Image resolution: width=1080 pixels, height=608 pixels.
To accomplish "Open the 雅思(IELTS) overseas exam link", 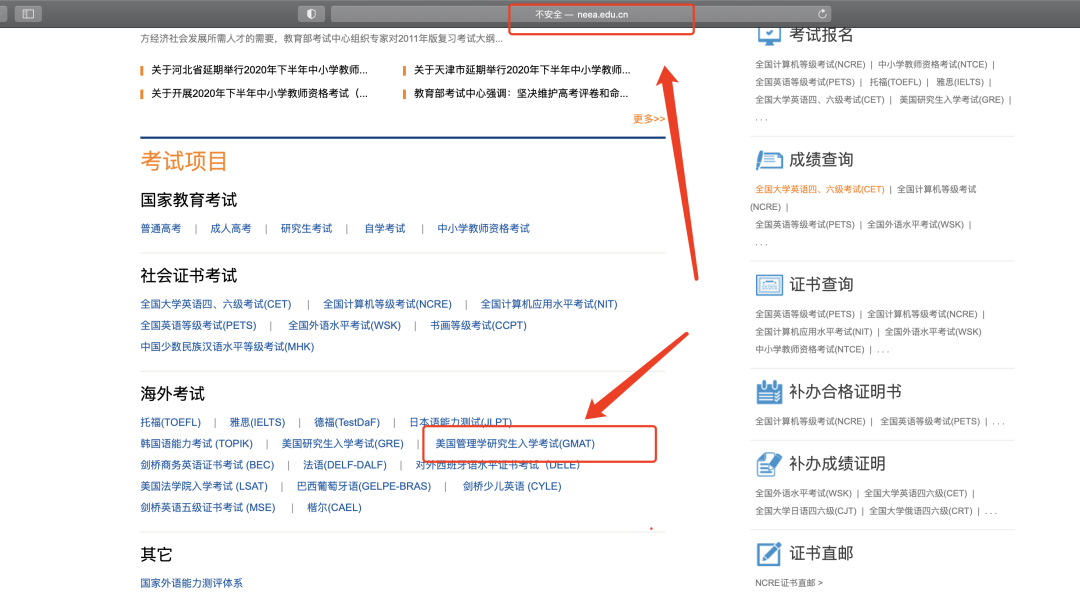I will (x=257, y=422).
